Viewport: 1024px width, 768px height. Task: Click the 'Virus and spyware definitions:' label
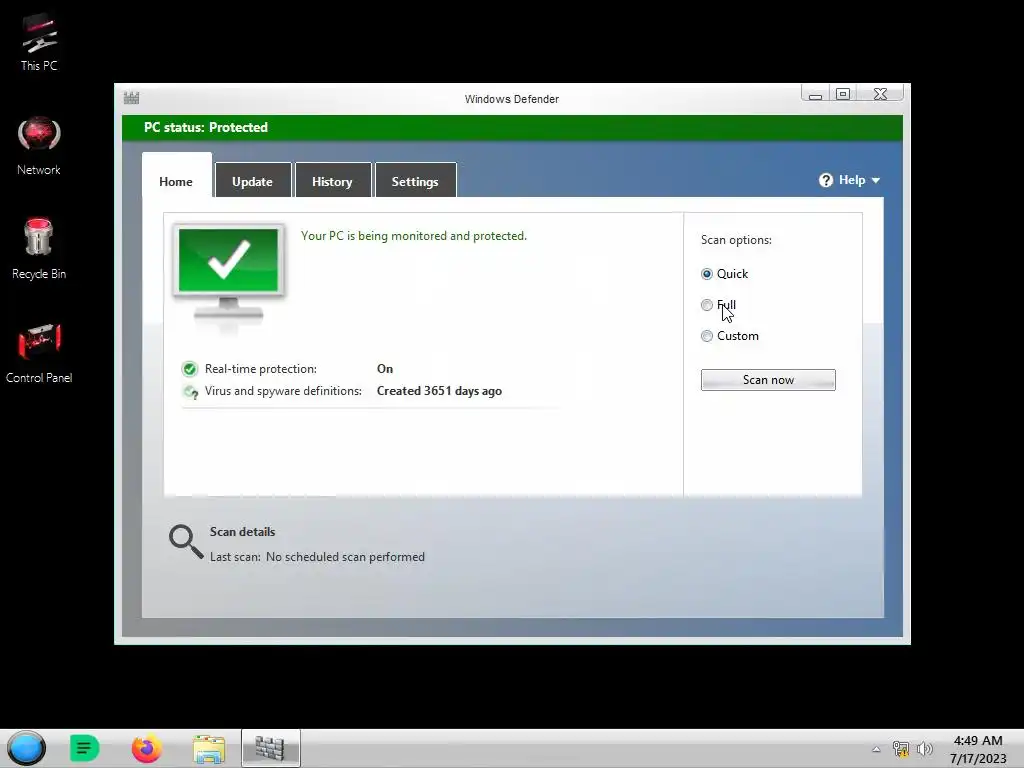(x=283, y=391)
